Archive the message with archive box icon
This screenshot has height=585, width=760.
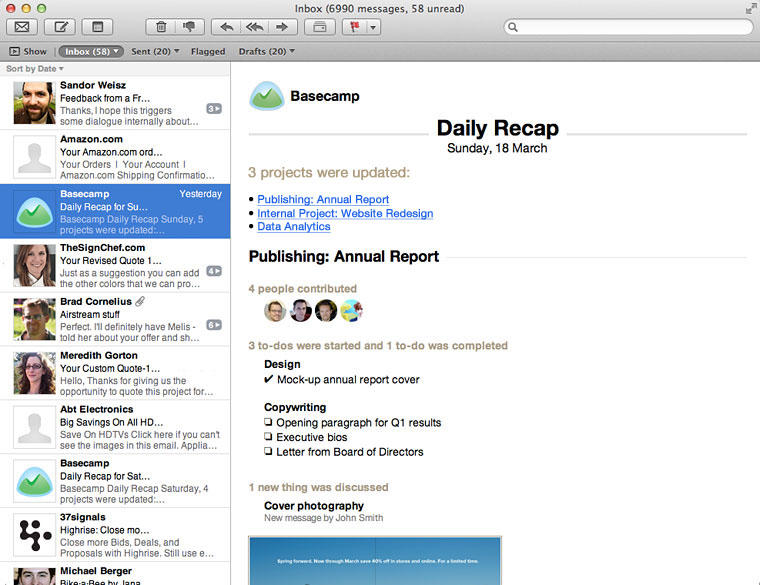(320, 27)
